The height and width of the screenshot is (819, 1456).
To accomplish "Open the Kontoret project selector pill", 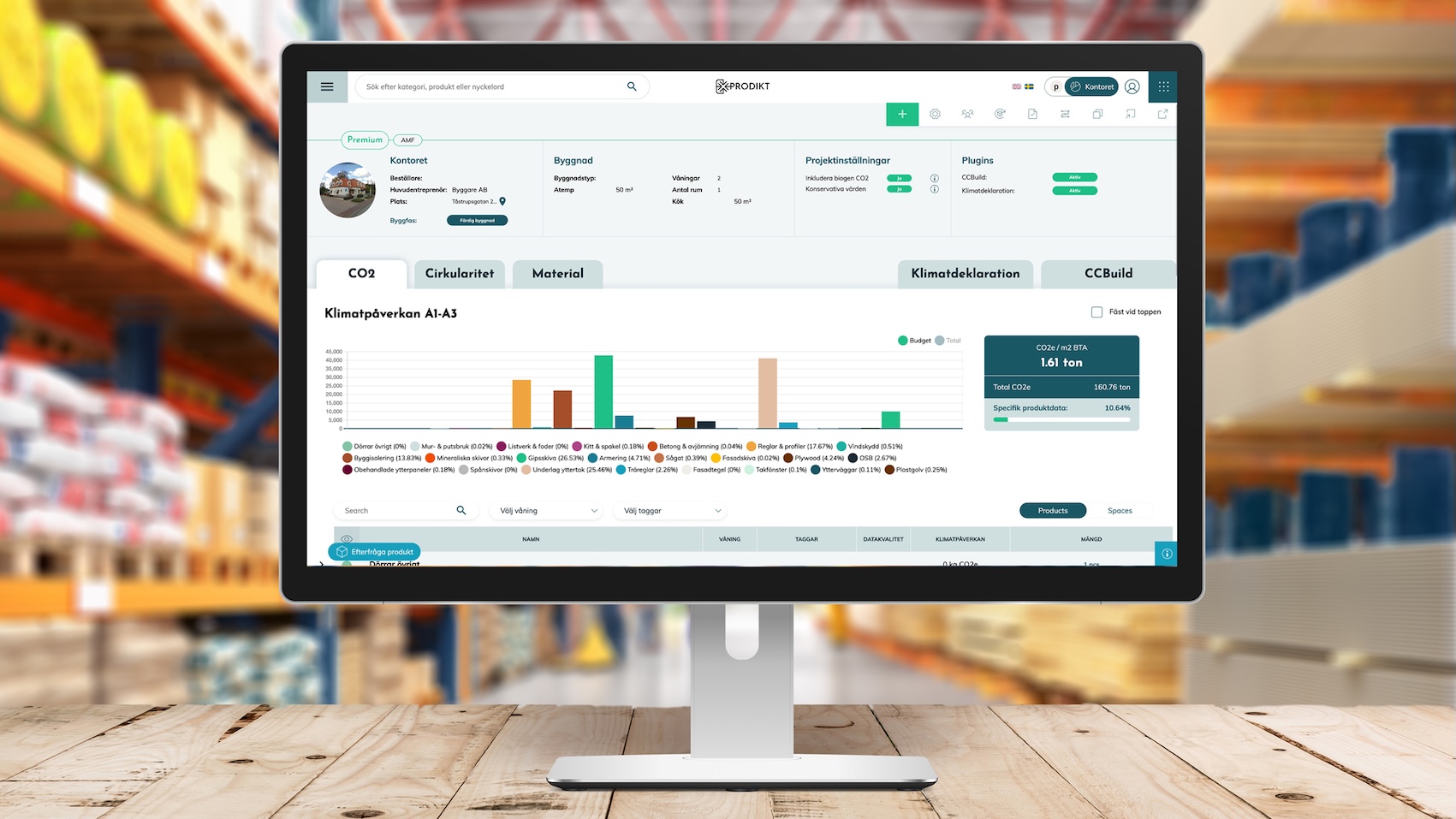I will click(1092, 86).
